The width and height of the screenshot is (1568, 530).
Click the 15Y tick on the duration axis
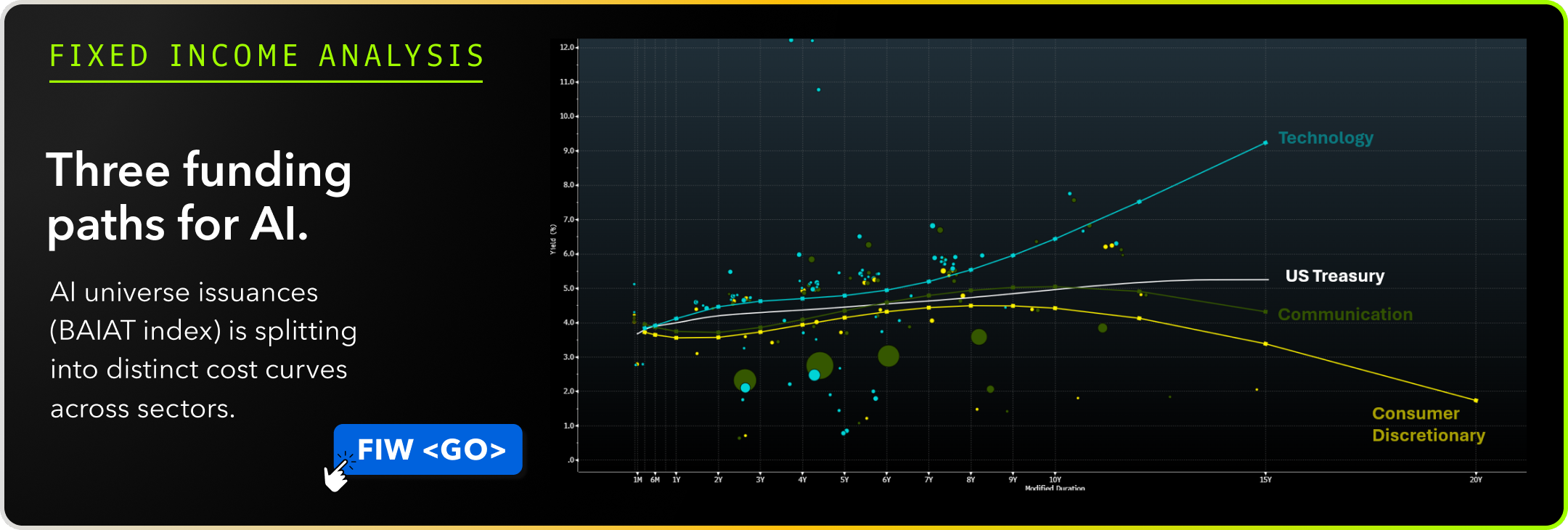point(1265,480)
